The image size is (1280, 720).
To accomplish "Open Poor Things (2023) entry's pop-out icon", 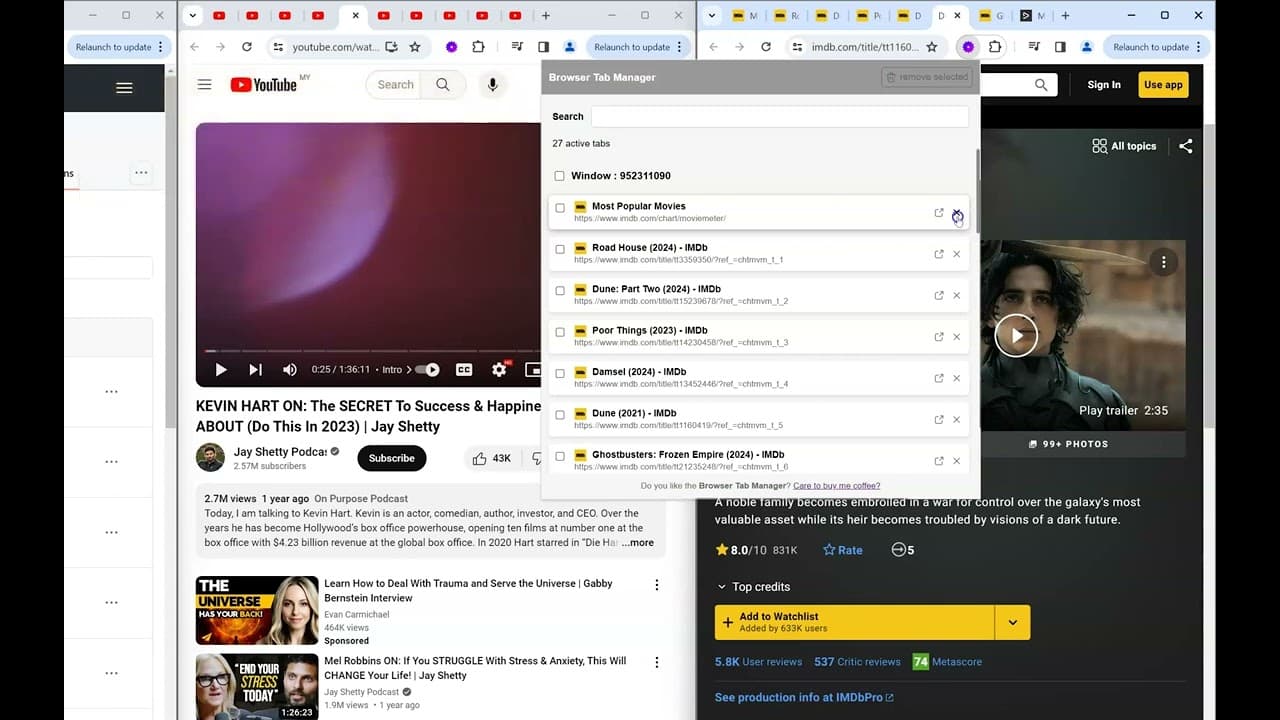I will (938, 337).
